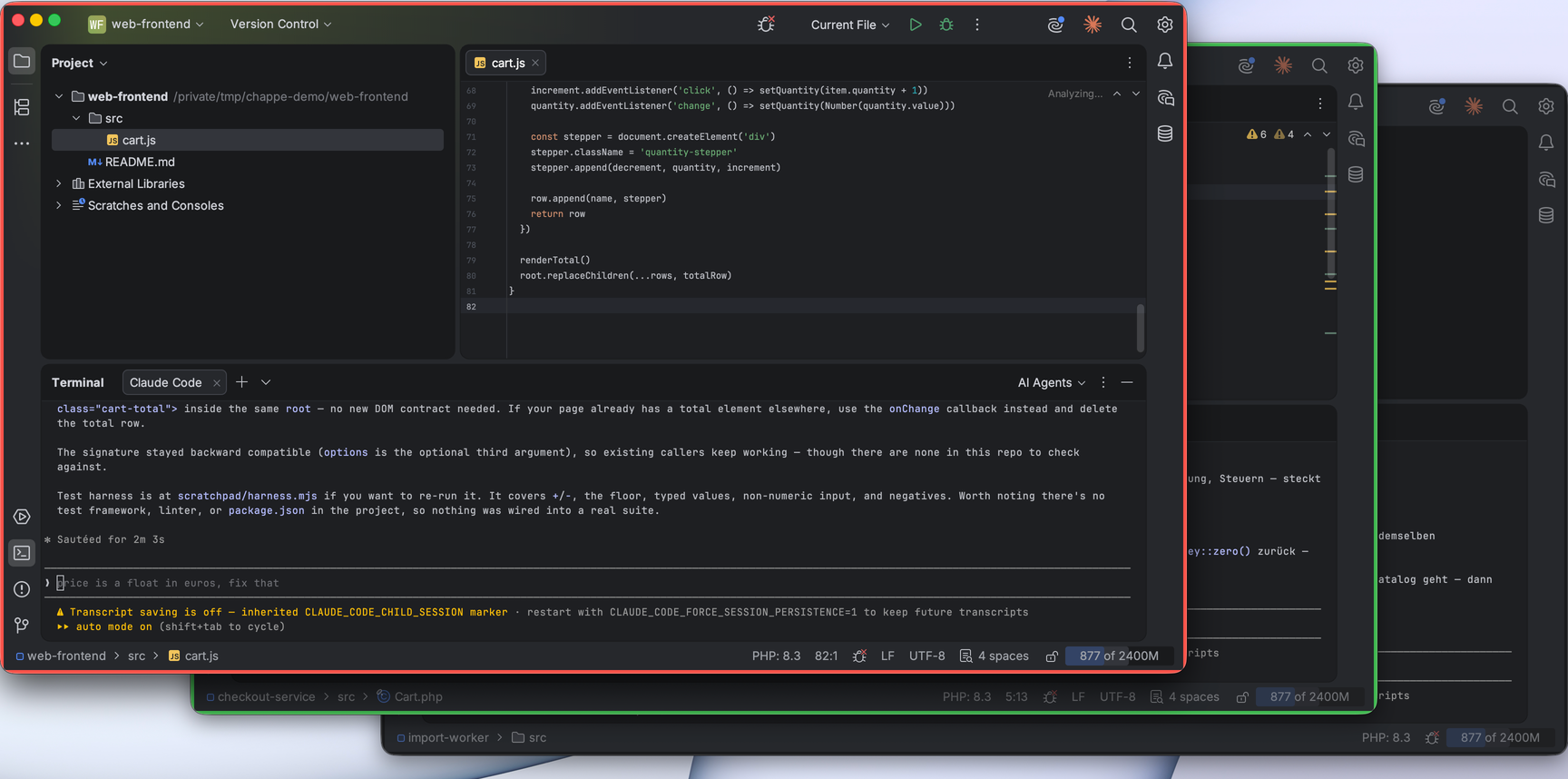This screenshot has width=1568, height=779.
Task: Click import-worker breadcrumb in back window
Action: click(x=443, y=737)
